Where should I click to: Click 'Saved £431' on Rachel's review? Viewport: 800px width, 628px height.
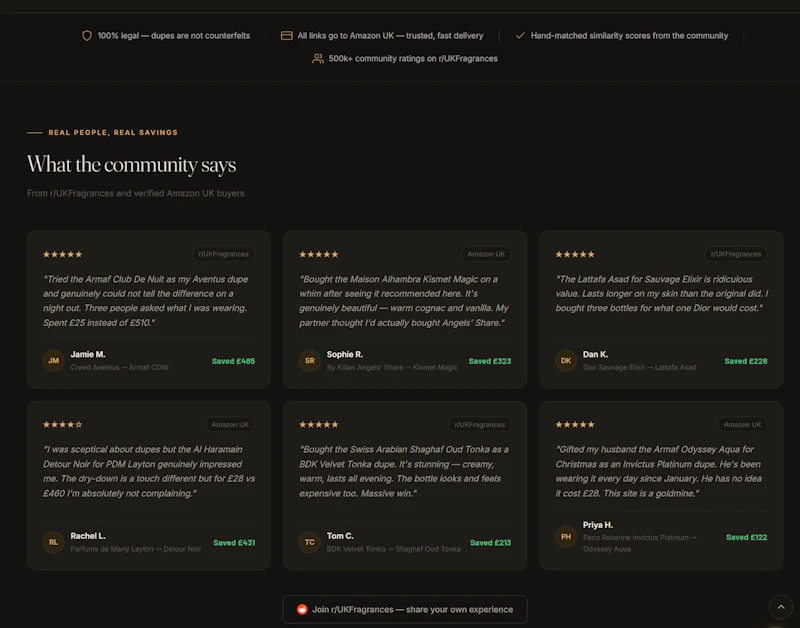point(234,543)
